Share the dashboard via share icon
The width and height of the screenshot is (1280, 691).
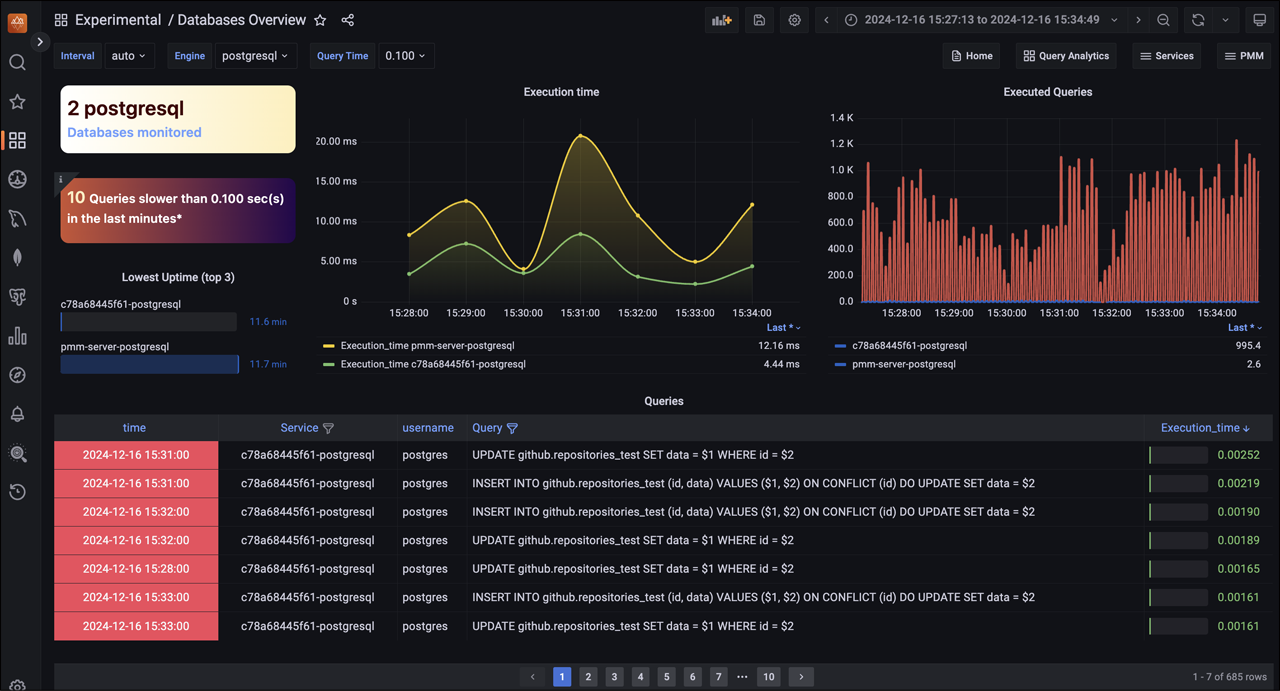[347, 20]
